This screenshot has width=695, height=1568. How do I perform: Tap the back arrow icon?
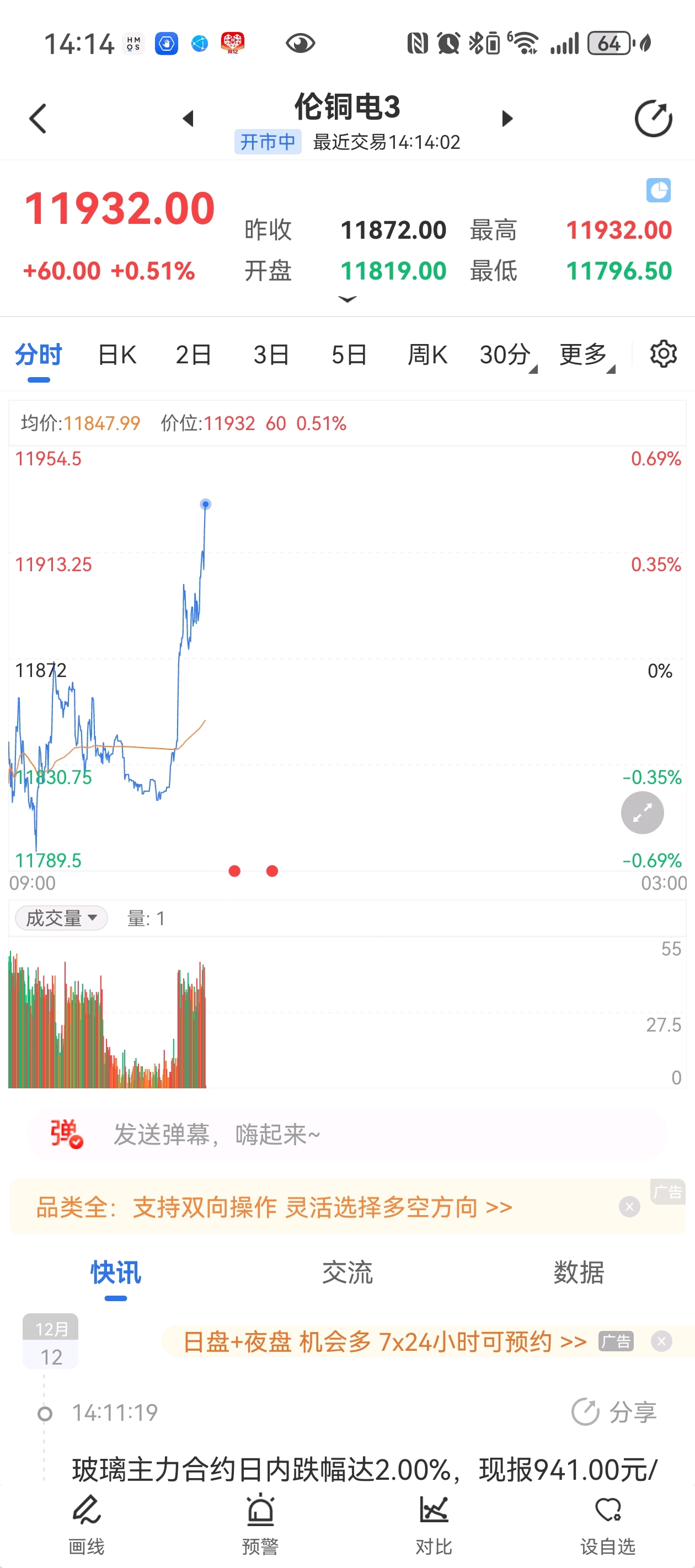(38, 119)
